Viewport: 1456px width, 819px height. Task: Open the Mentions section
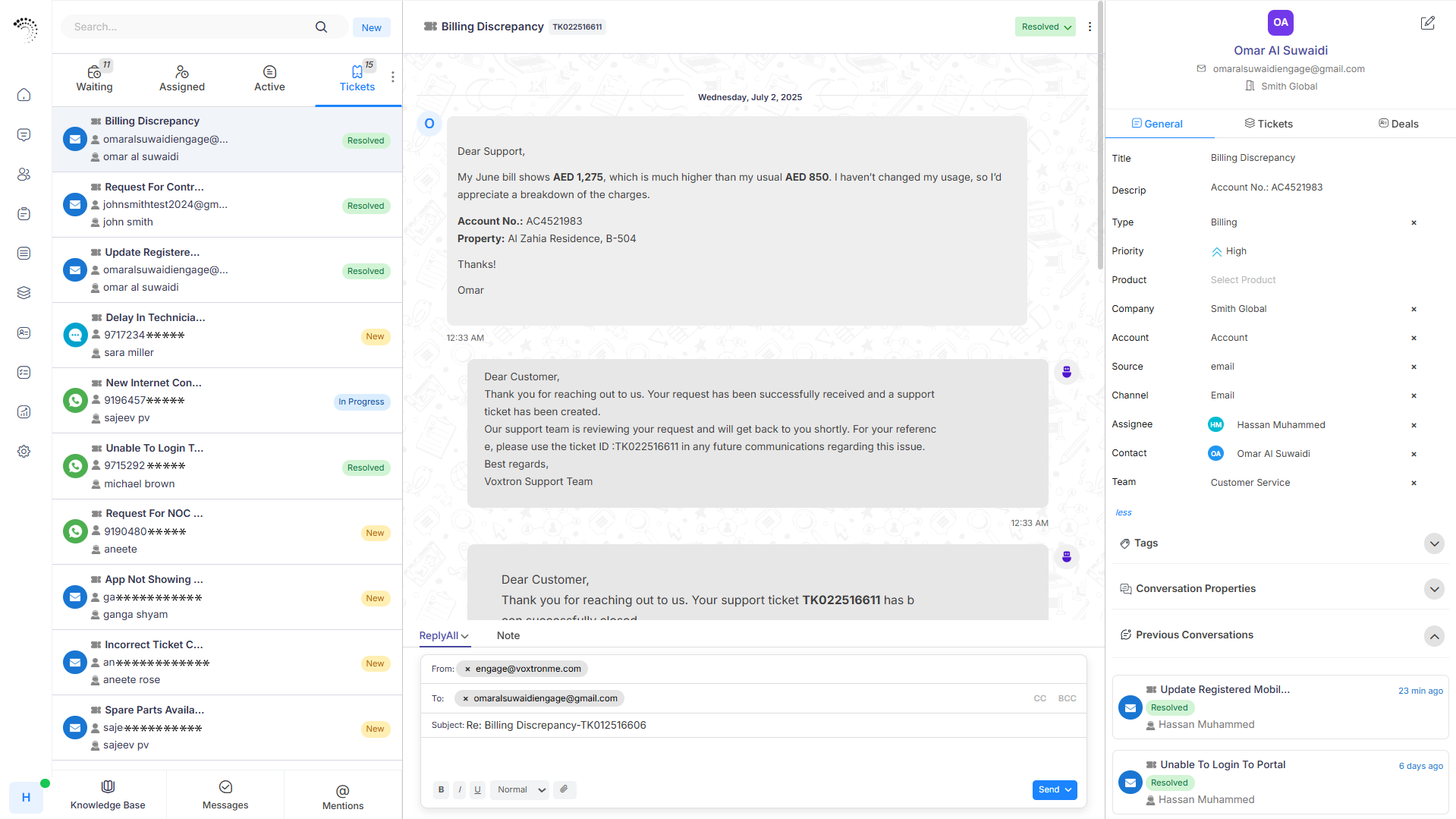pyautogui.click(x=342, y=796)
